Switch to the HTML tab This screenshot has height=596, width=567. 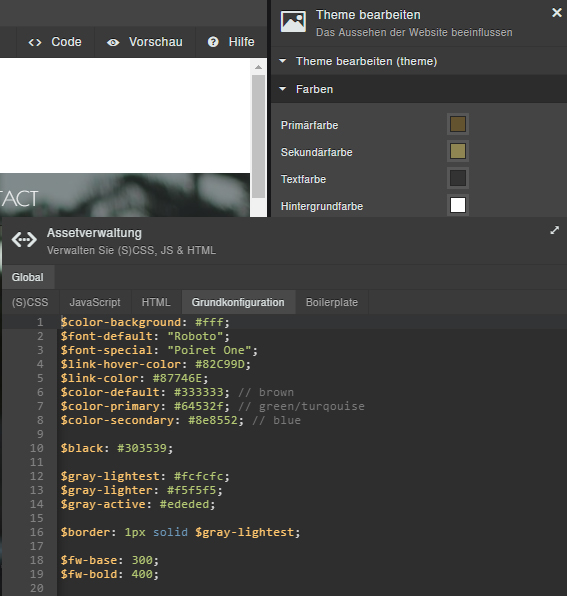156,302
